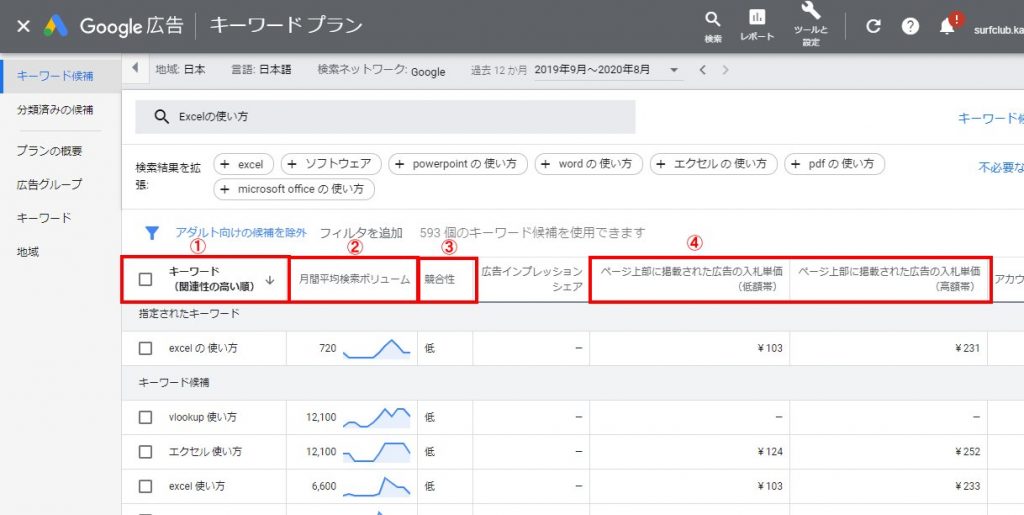Change the 言語: 日本語 language setting
The width and height of the screenshot is (1024, 515).
click(x=261, y=69)
